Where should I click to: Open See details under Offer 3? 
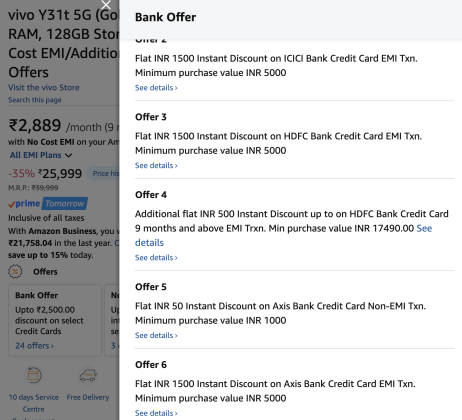(156, 165)
